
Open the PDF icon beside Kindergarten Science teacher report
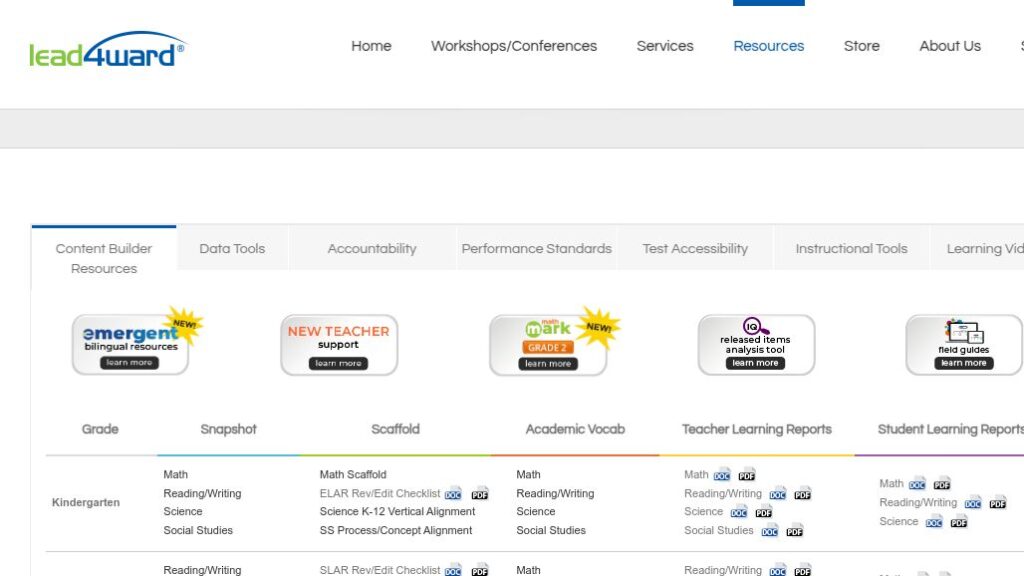click(763, 512)
